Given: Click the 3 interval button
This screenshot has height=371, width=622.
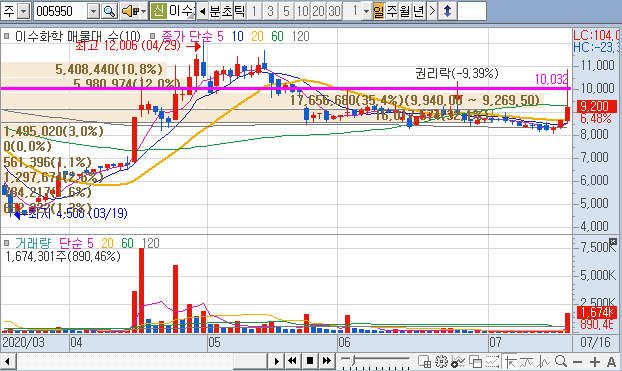Looking at the screenshot, I should pos(270,11).
